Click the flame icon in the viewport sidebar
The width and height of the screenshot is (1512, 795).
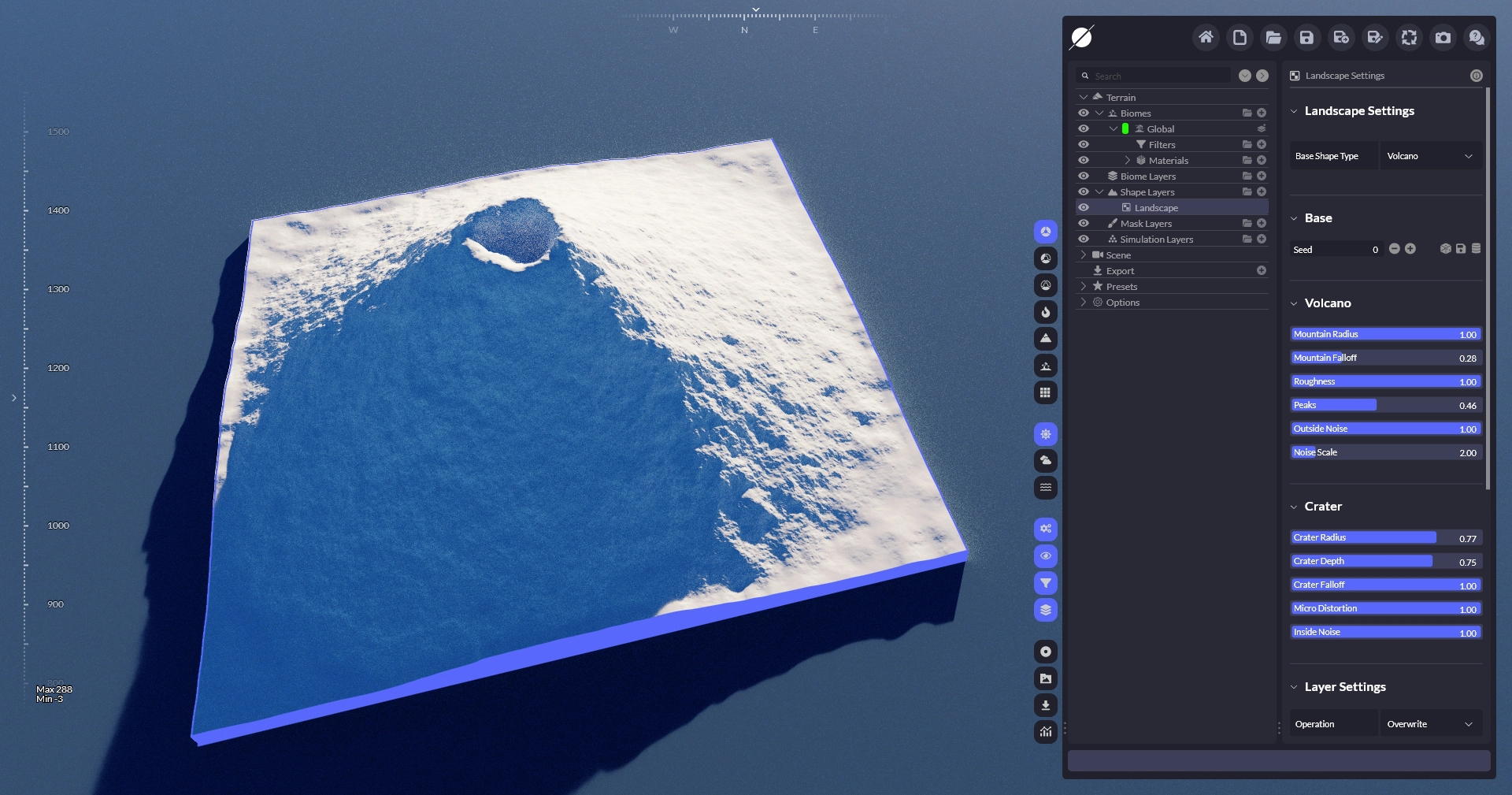[x=1045, y=312]
